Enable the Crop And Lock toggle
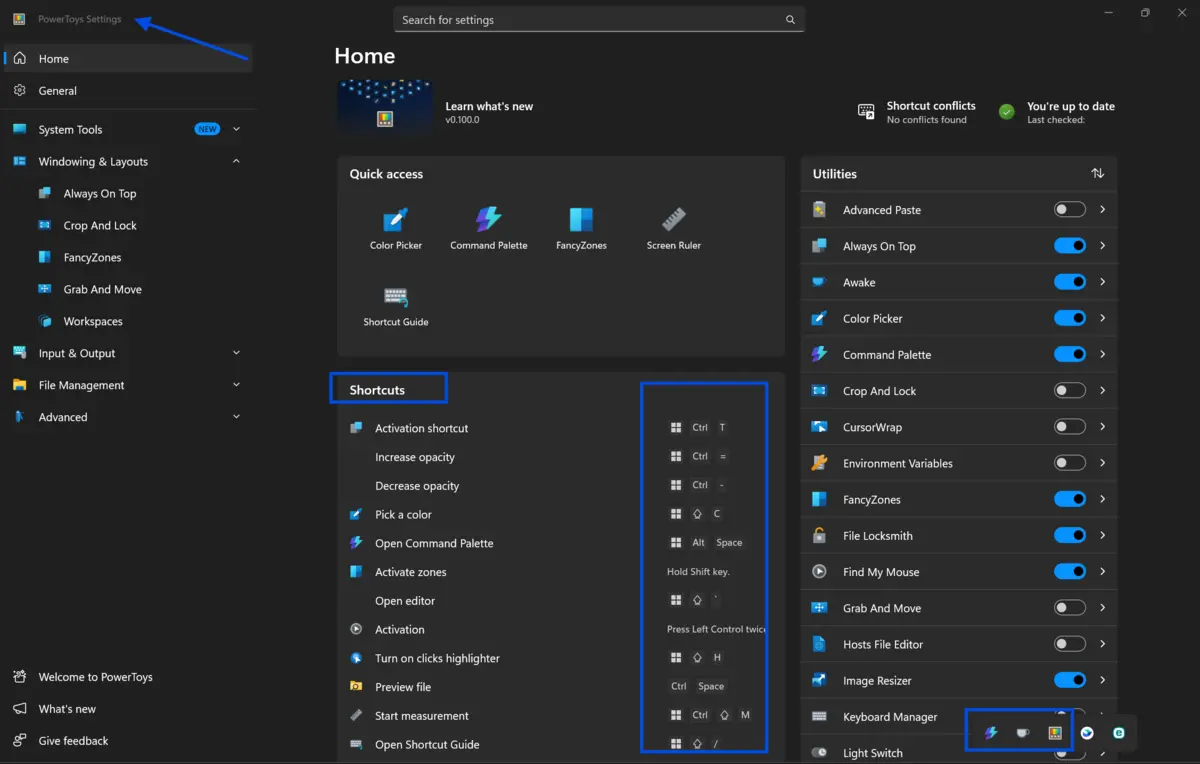This screenshot has width=1200, height=764. pyautogui.click(x=1070, y=391)
